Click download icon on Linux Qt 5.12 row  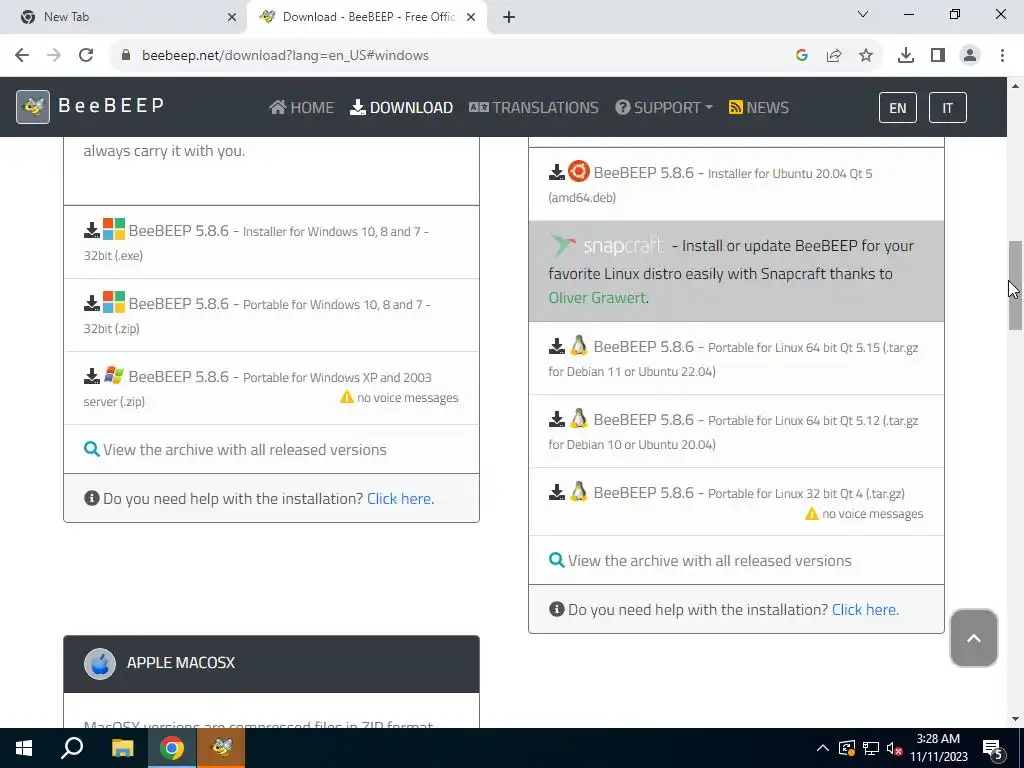pos(556,420)
